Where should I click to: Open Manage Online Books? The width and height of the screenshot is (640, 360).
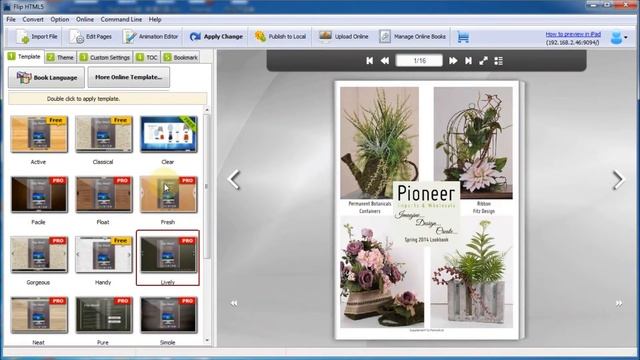tap(412, 37)
